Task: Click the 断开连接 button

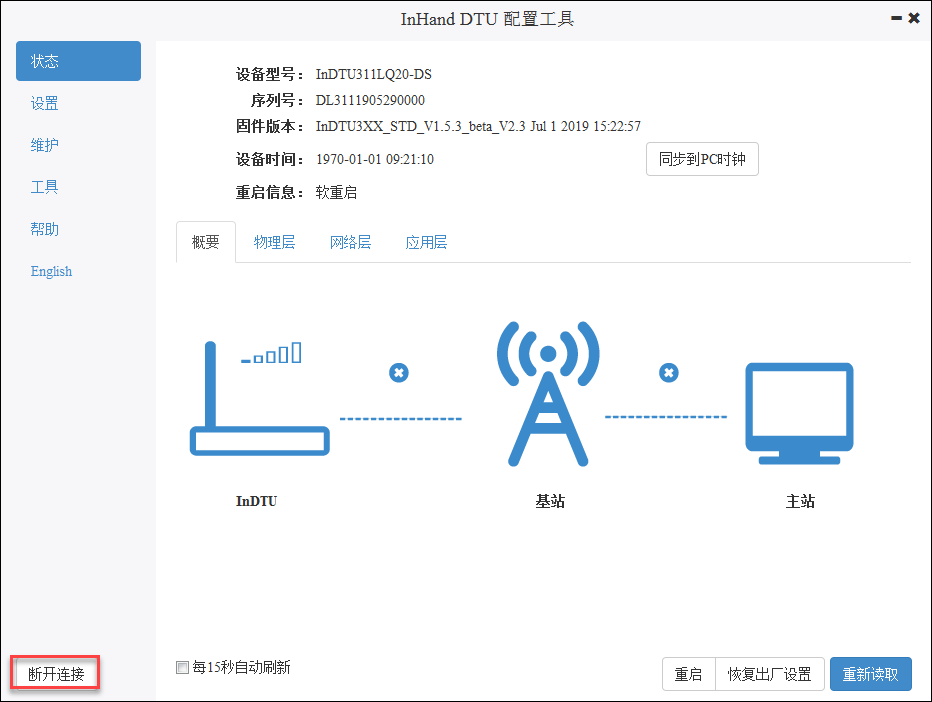Action: point(56,674)
